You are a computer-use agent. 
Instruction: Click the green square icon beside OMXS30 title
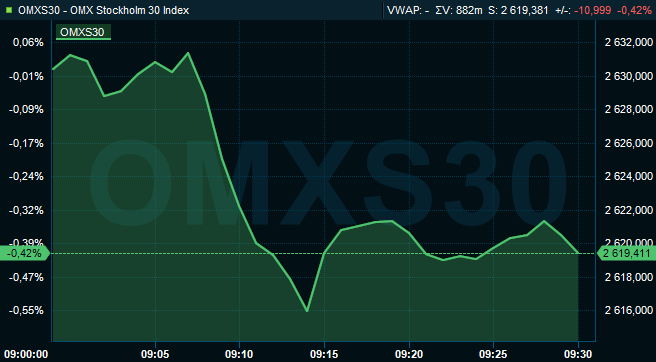click(x=10, y=10)
